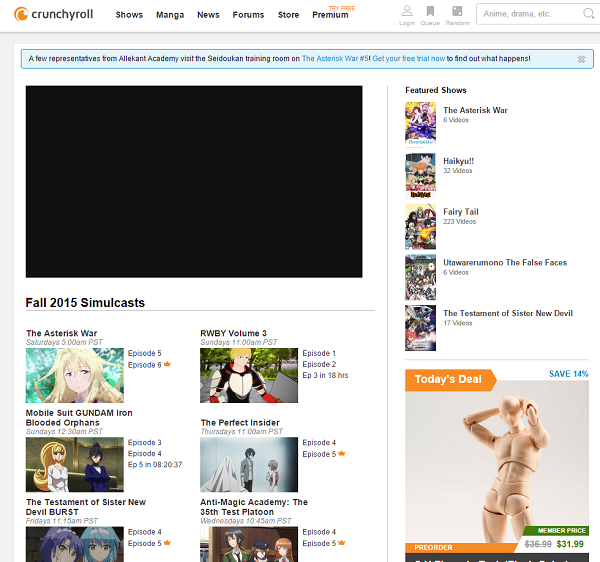This screenshot has height=562, width=600.
Task: Click the PREORDER label on deal
Action: click(x=434, y=547)
